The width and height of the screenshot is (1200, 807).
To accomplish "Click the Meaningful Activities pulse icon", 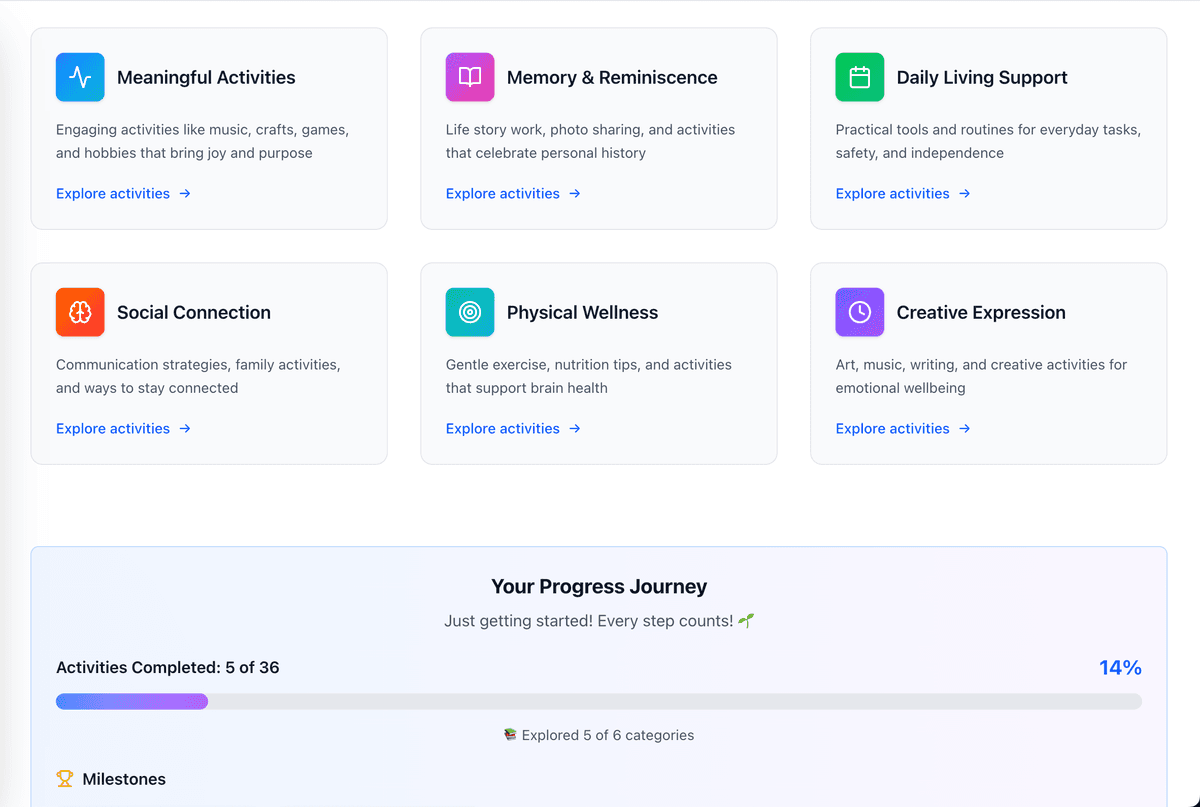I will pos(80,77).
